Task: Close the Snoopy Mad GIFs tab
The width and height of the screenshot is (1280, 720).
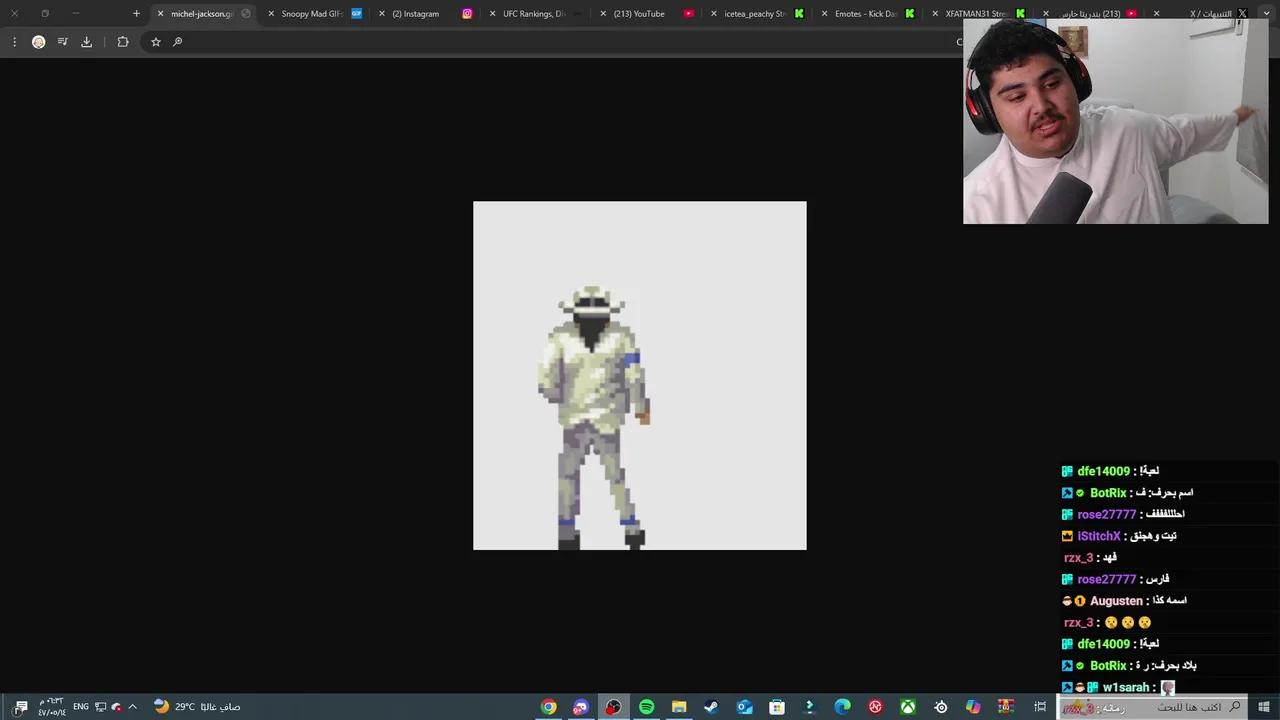Action: [270, 14]
